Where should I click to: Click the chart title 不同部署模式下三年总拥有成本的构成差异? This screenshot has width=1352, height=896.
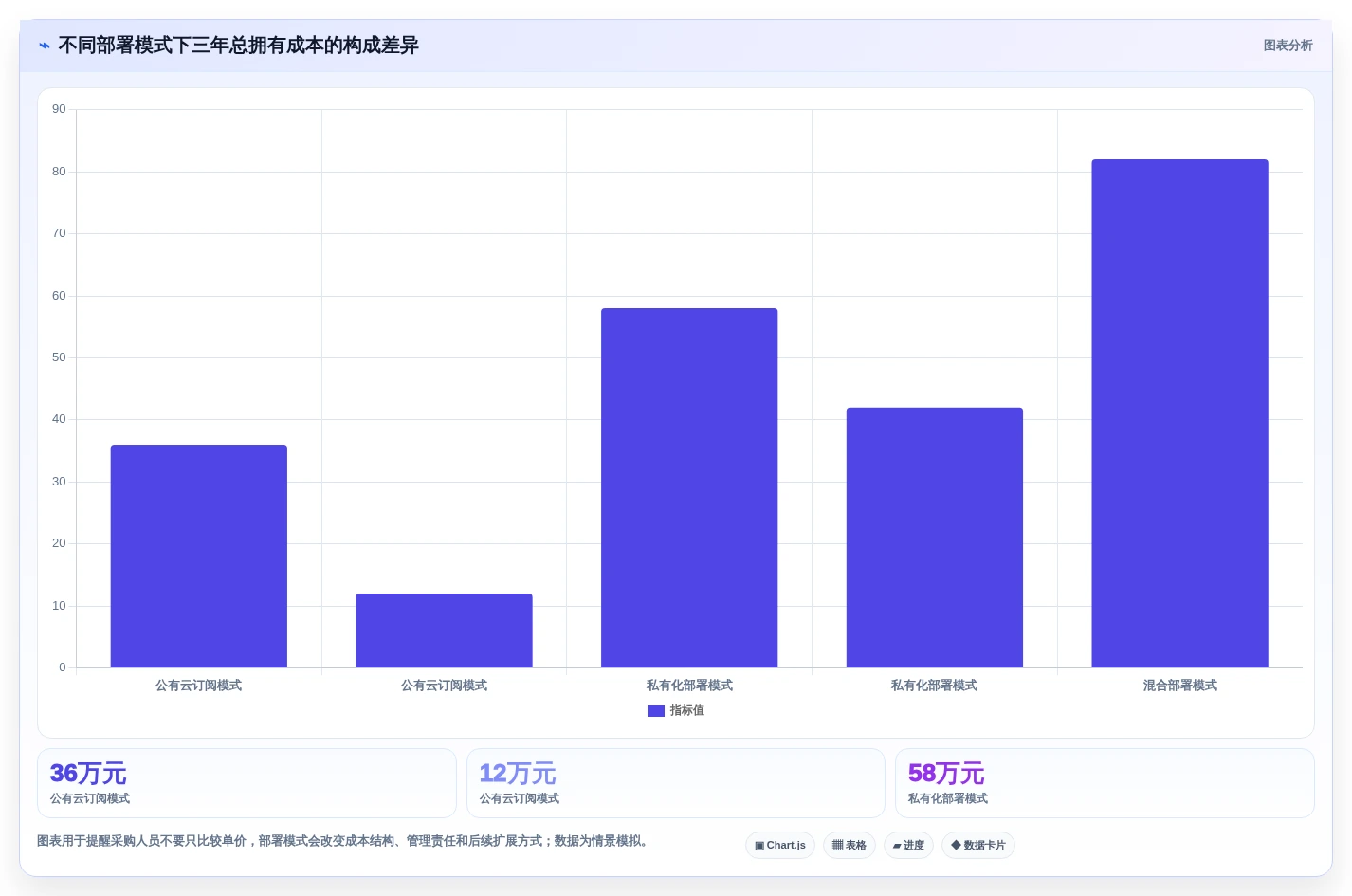[x=238, y=46]
